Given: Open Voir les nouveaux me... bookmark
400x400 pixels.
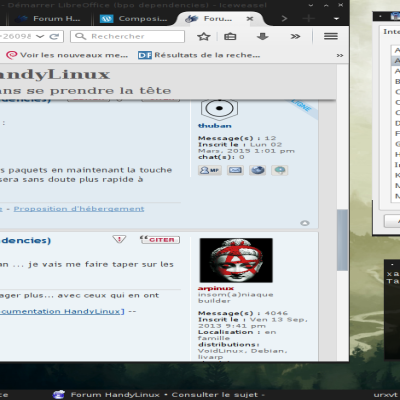Looking at the screenshot, I should (67, 55).
